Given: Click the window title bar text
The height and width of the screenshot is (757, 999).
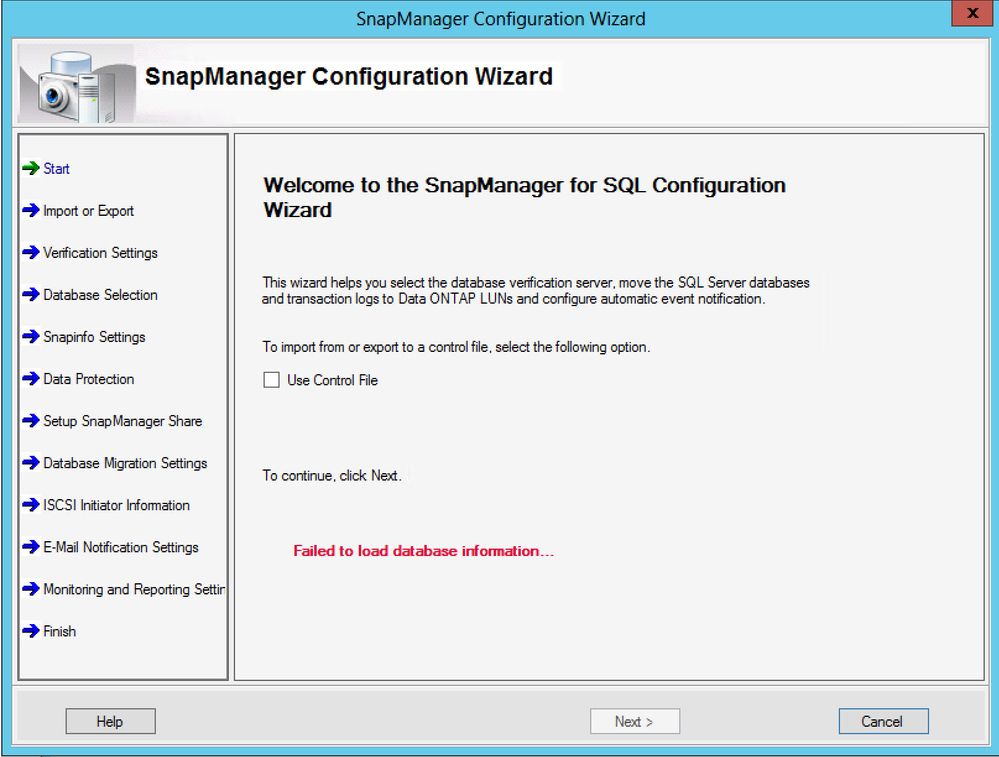Looking at the screenshot, I should coord(500,18).
